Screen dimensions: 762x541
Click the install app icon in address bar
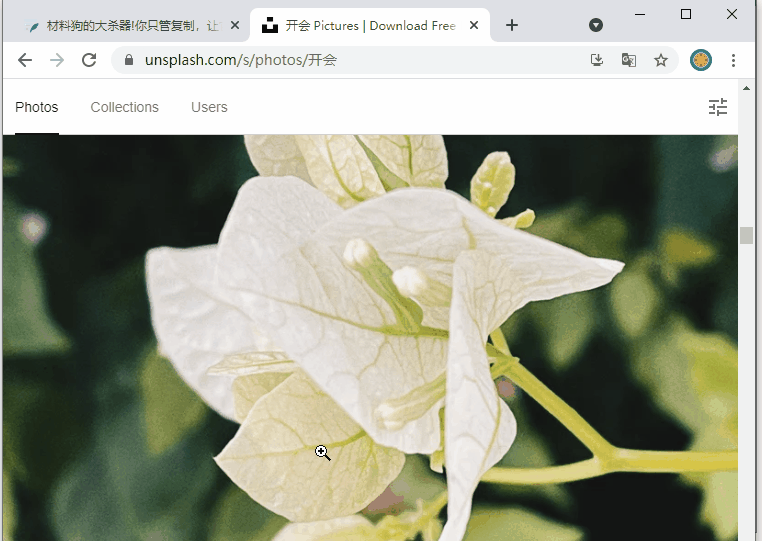pos(597,60)
